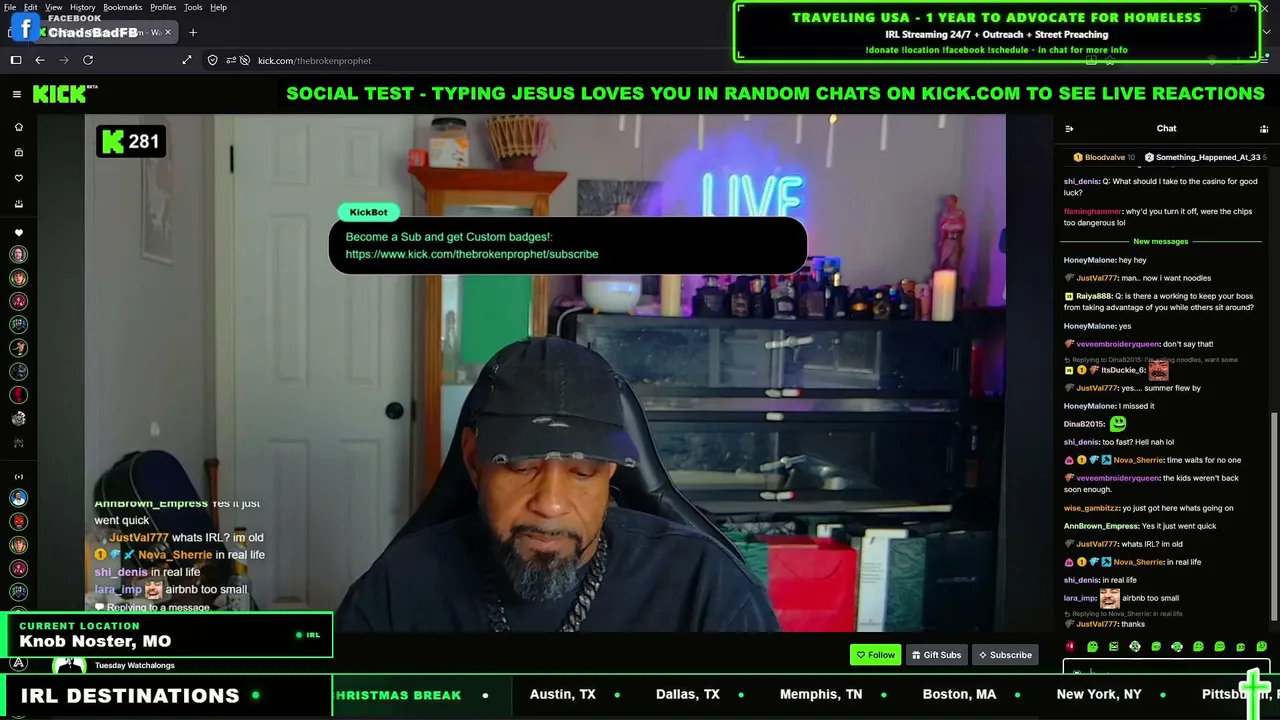Click the sidebar heart above followed channels

pos(18,233)
